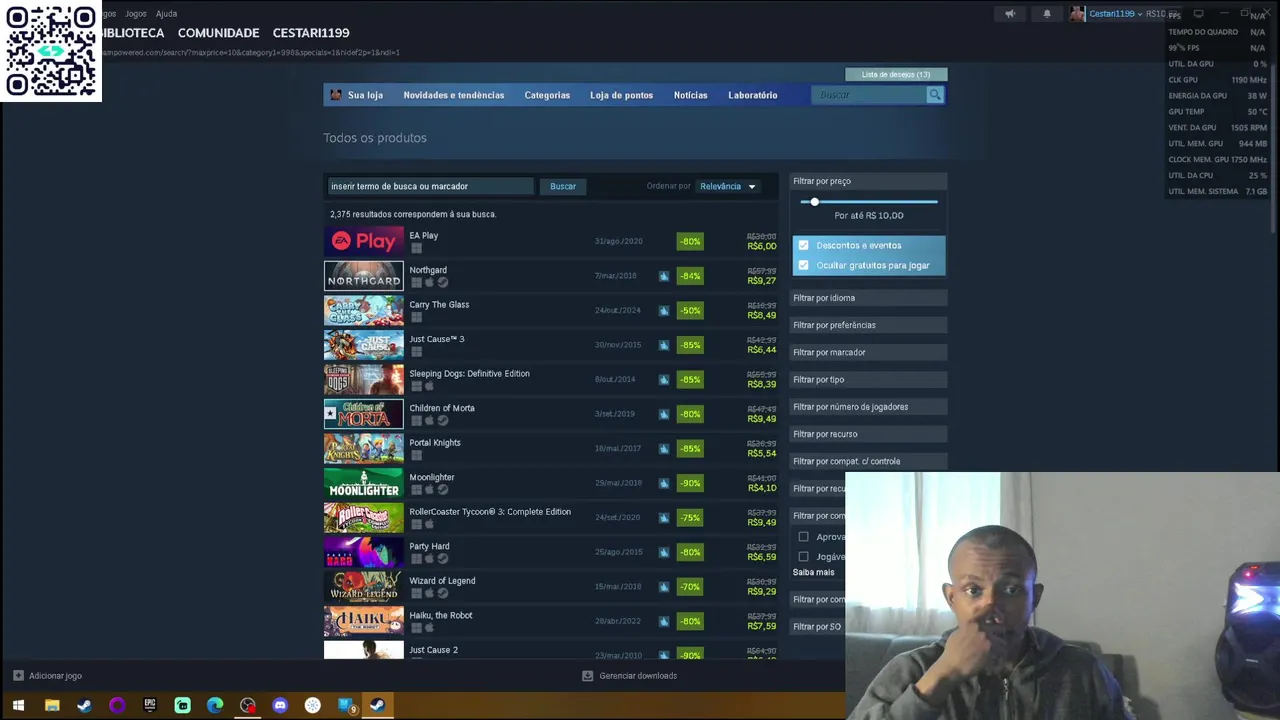Viewport: 1280px width, 720px height.
Task: Expand the Filtrar por tipo section
Action: (868, 380)
